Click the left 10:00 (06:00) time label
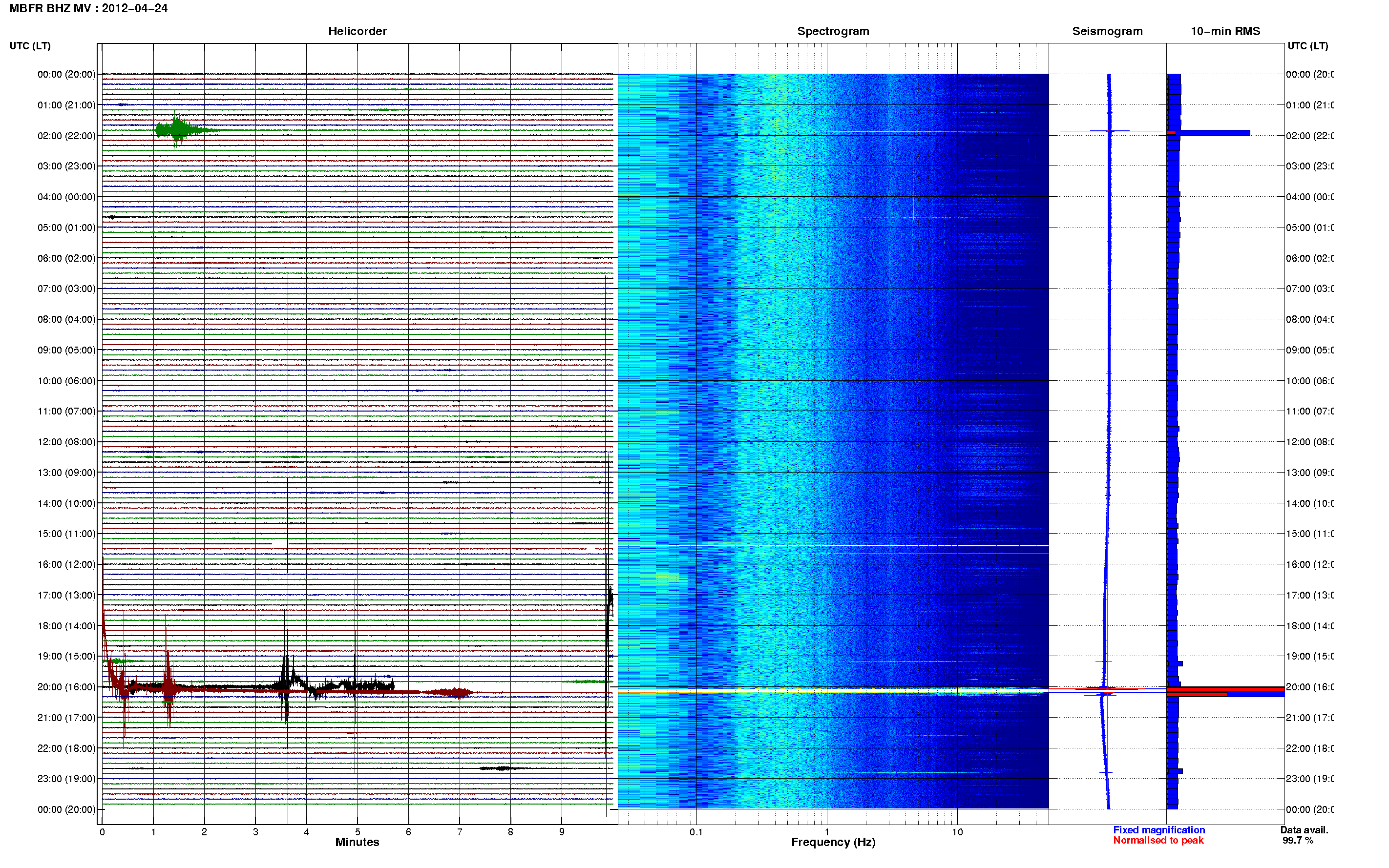Screen dimensions: 1389x868 click(x=66, y=381)
